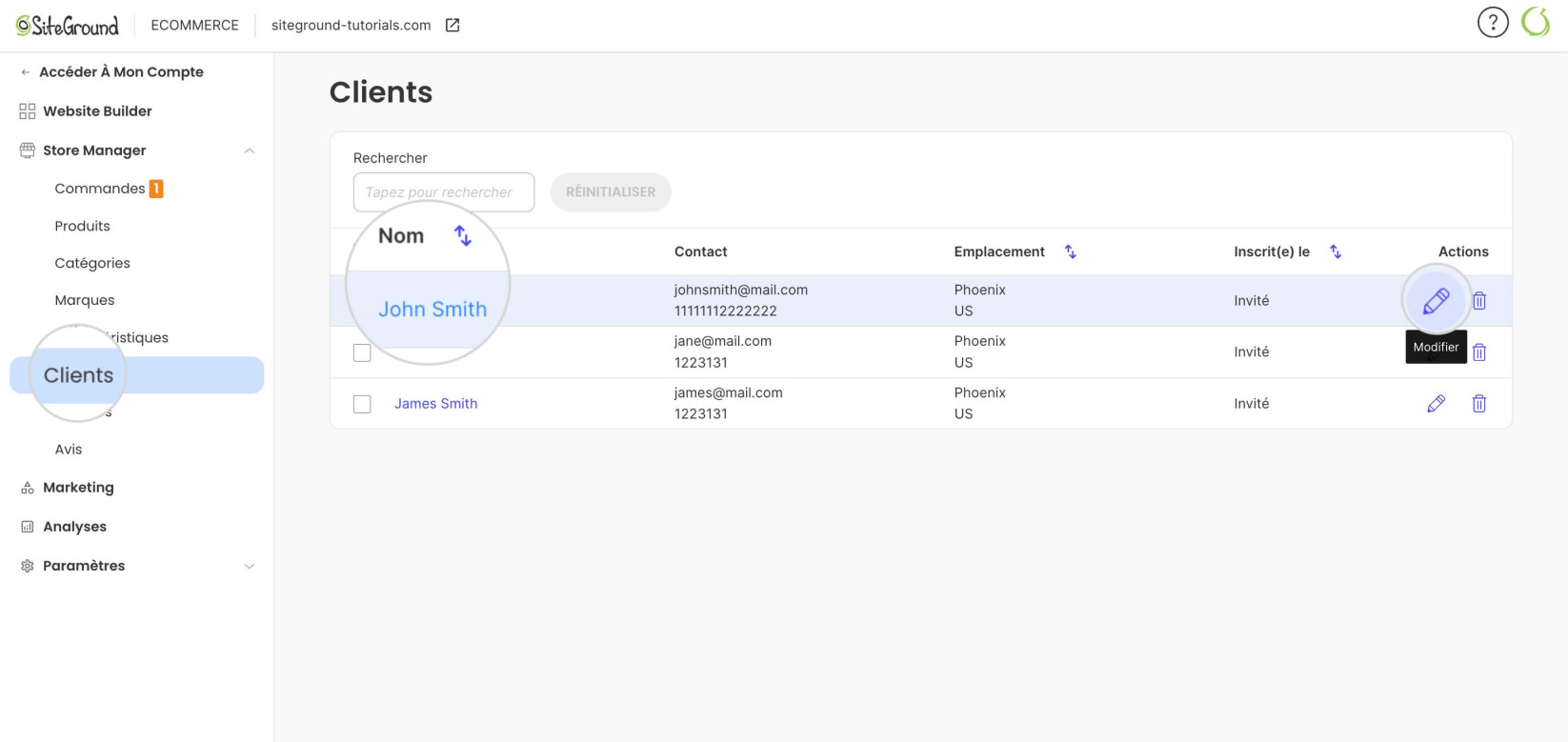Click the Marketing sidebar icon

coord(28,488)
